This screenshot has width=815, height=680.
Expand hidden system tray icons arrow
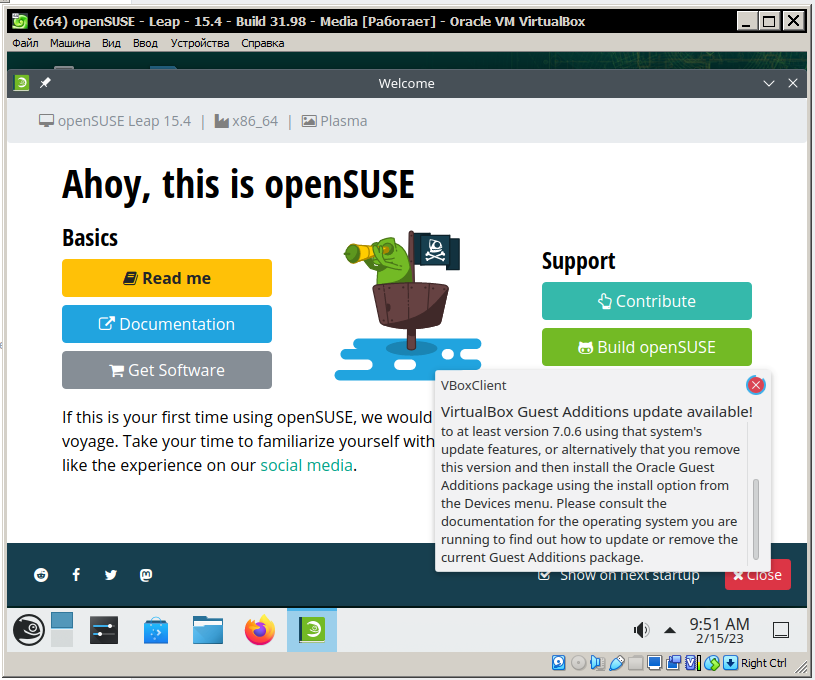click(670, 630)
